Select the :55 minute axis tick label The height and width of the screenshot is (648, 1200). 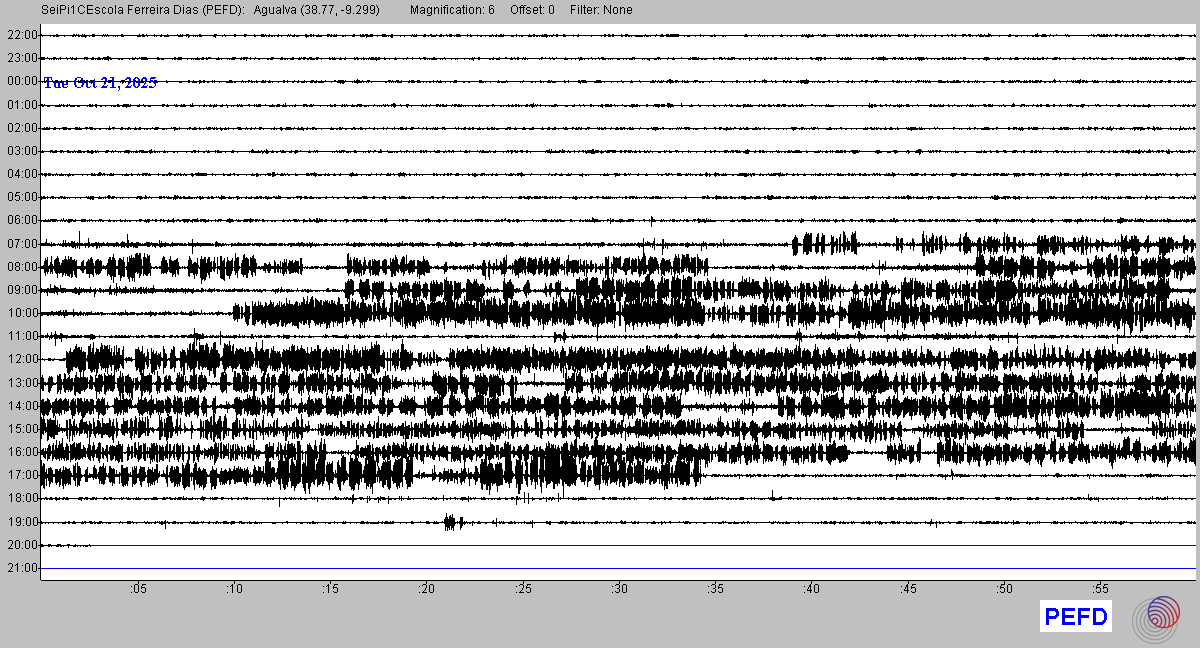click(x=1100, y=588)
